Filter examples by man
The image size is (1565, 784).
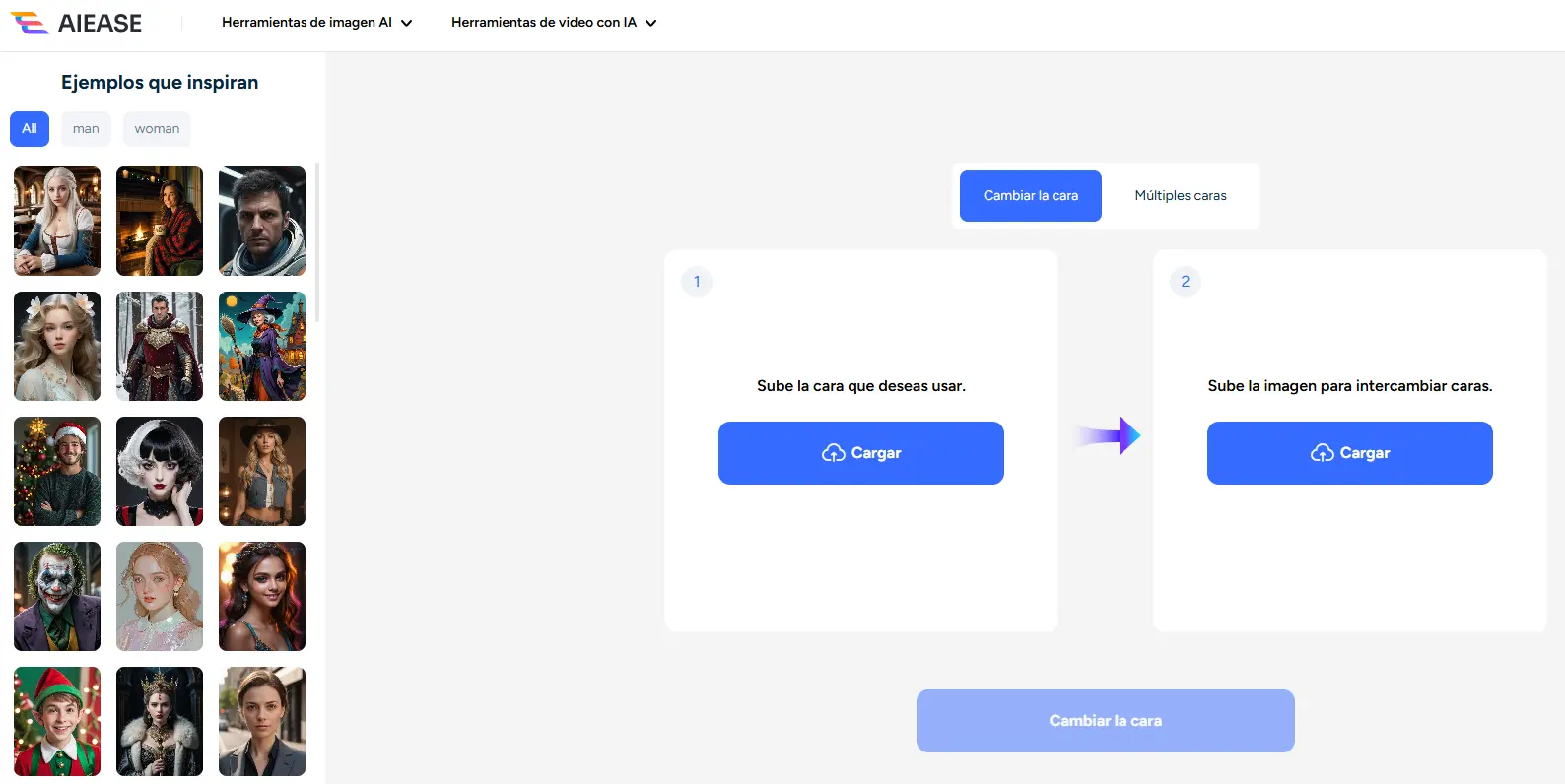[86, 128]
